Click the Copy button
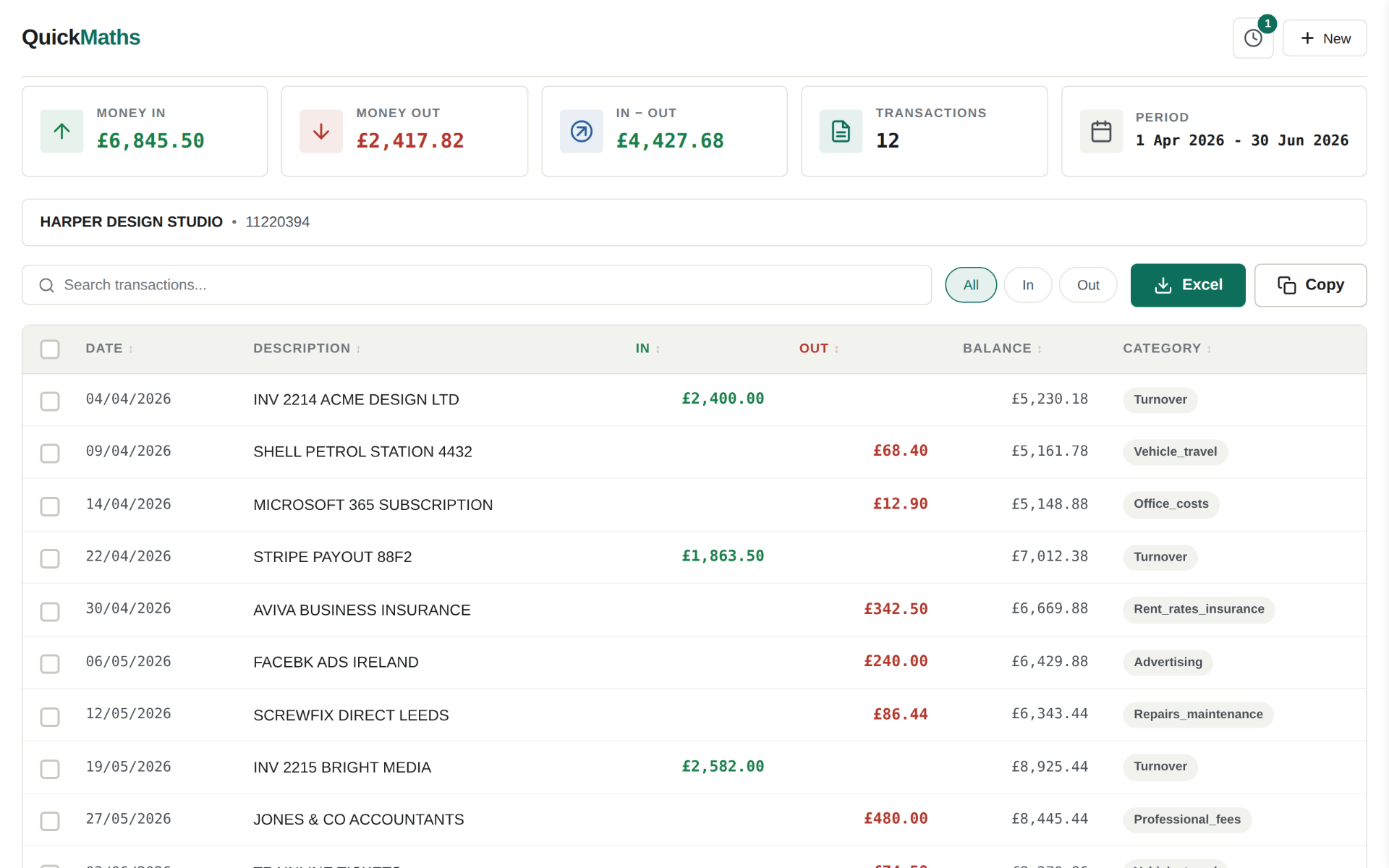This screenshot has width=1389, height=868. 1310,285
